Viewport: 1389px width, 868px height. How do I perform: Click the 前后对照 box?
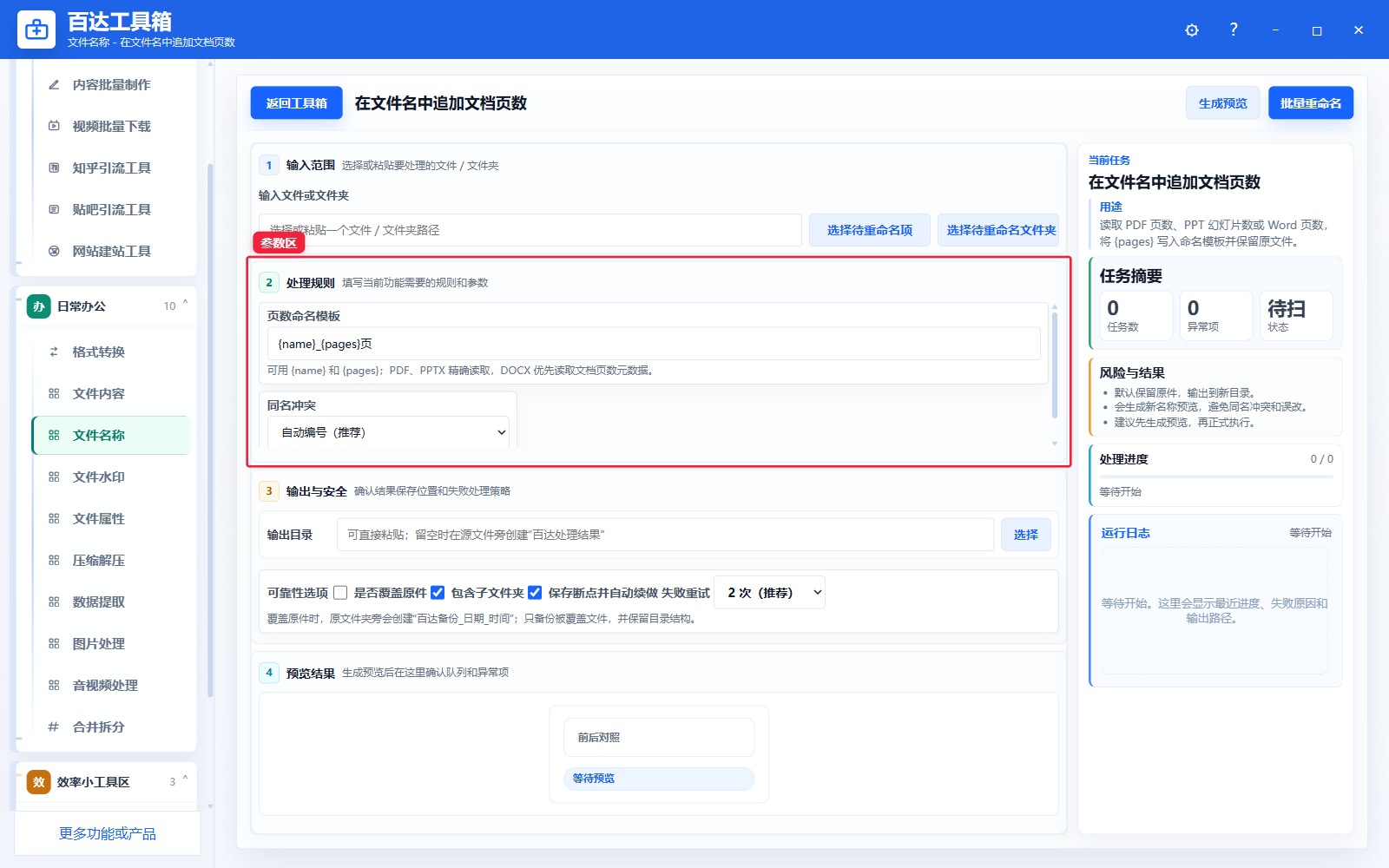tap(659, 738)
